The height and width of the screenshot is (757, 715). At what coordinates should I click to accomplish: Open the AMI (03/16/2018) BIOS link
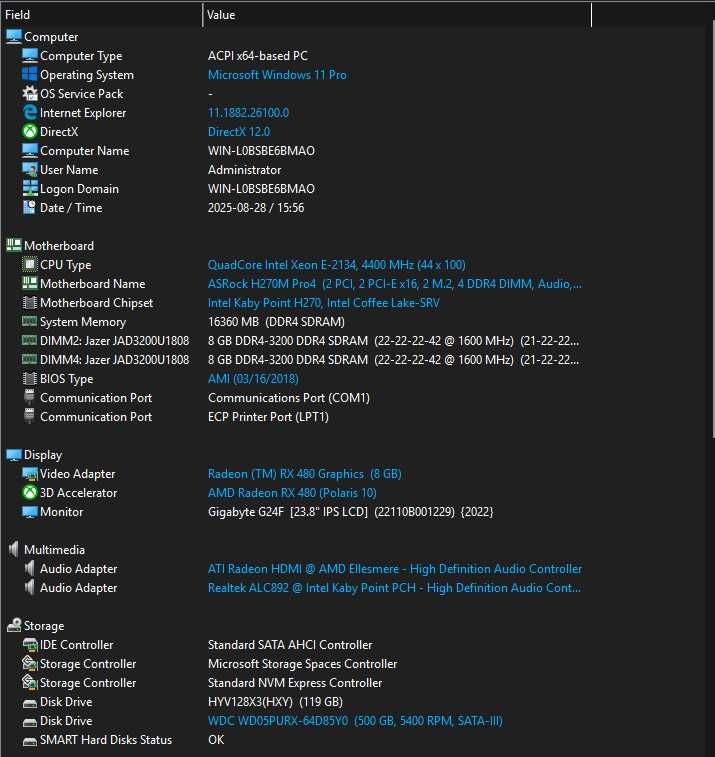pyautogui.click(x=253, y=378)
